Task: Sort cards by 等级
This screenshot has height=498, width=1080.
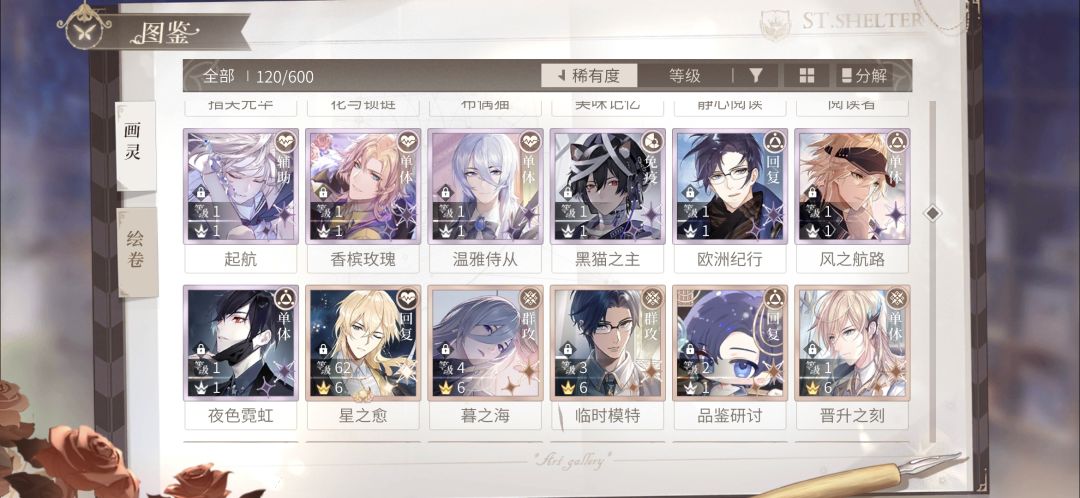Action: 685,76
